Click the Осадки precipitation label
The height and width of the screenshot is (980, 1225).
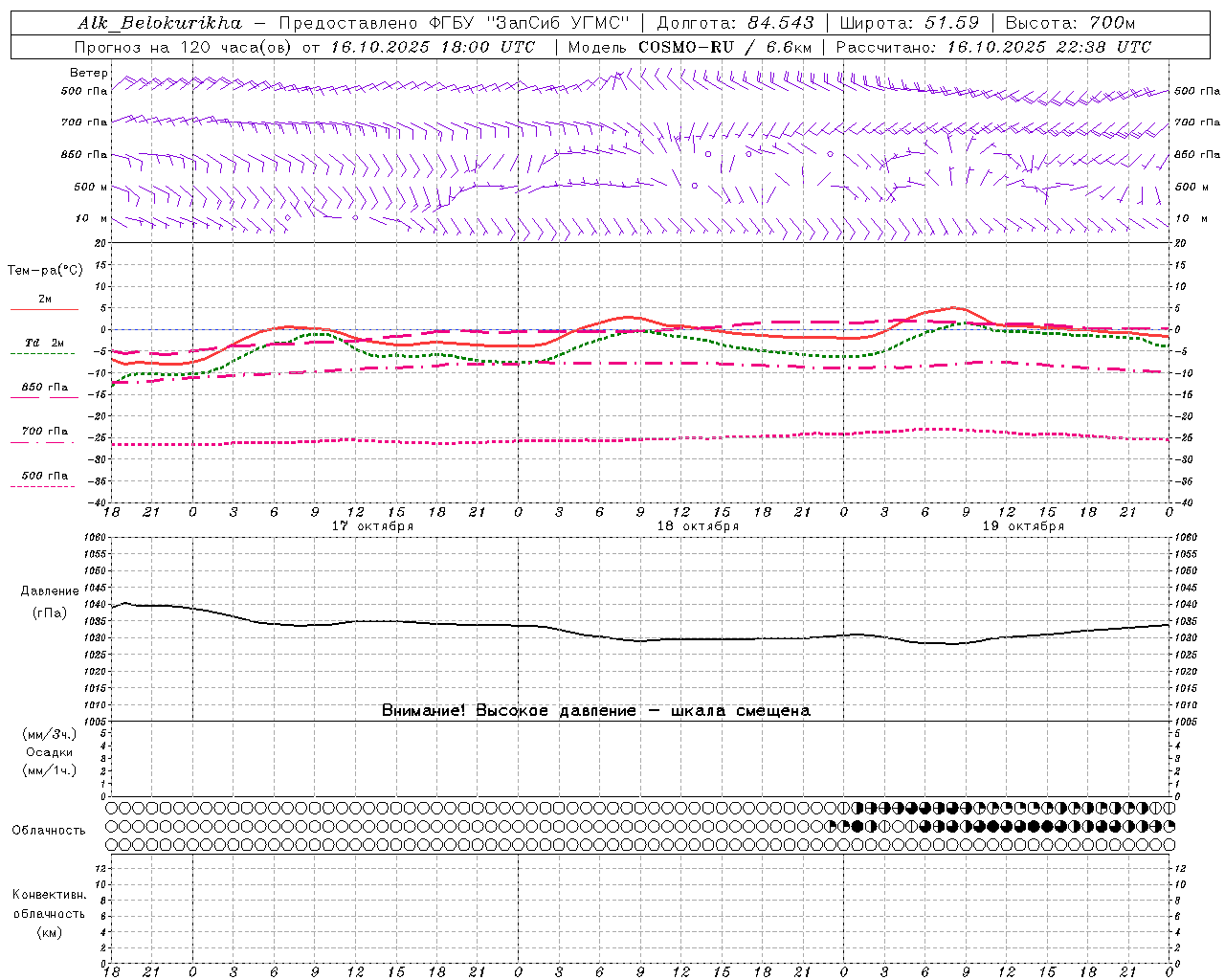coord(50,753)
